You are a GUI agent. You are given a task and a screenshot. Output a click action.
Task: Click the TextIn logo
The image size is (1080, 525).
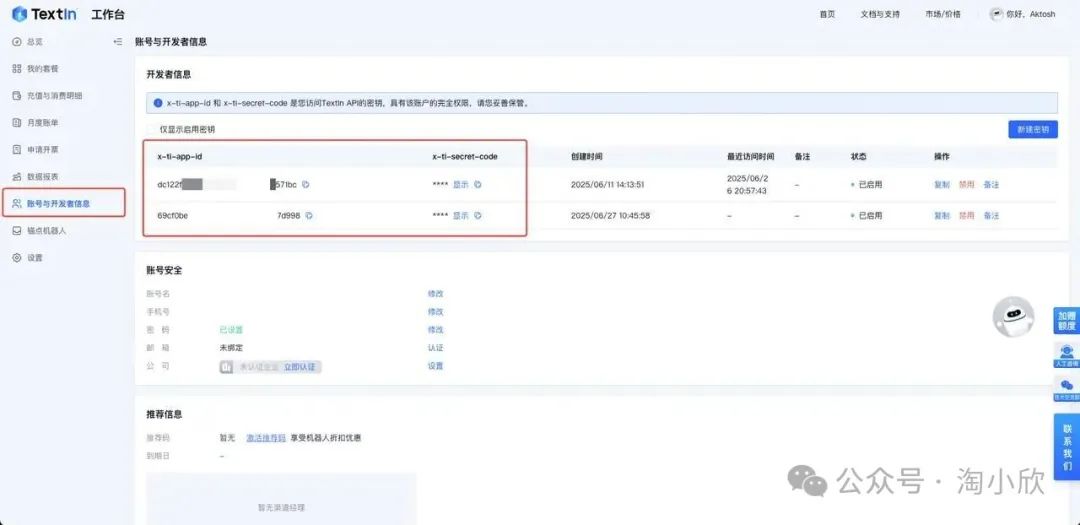pos(44,14)
